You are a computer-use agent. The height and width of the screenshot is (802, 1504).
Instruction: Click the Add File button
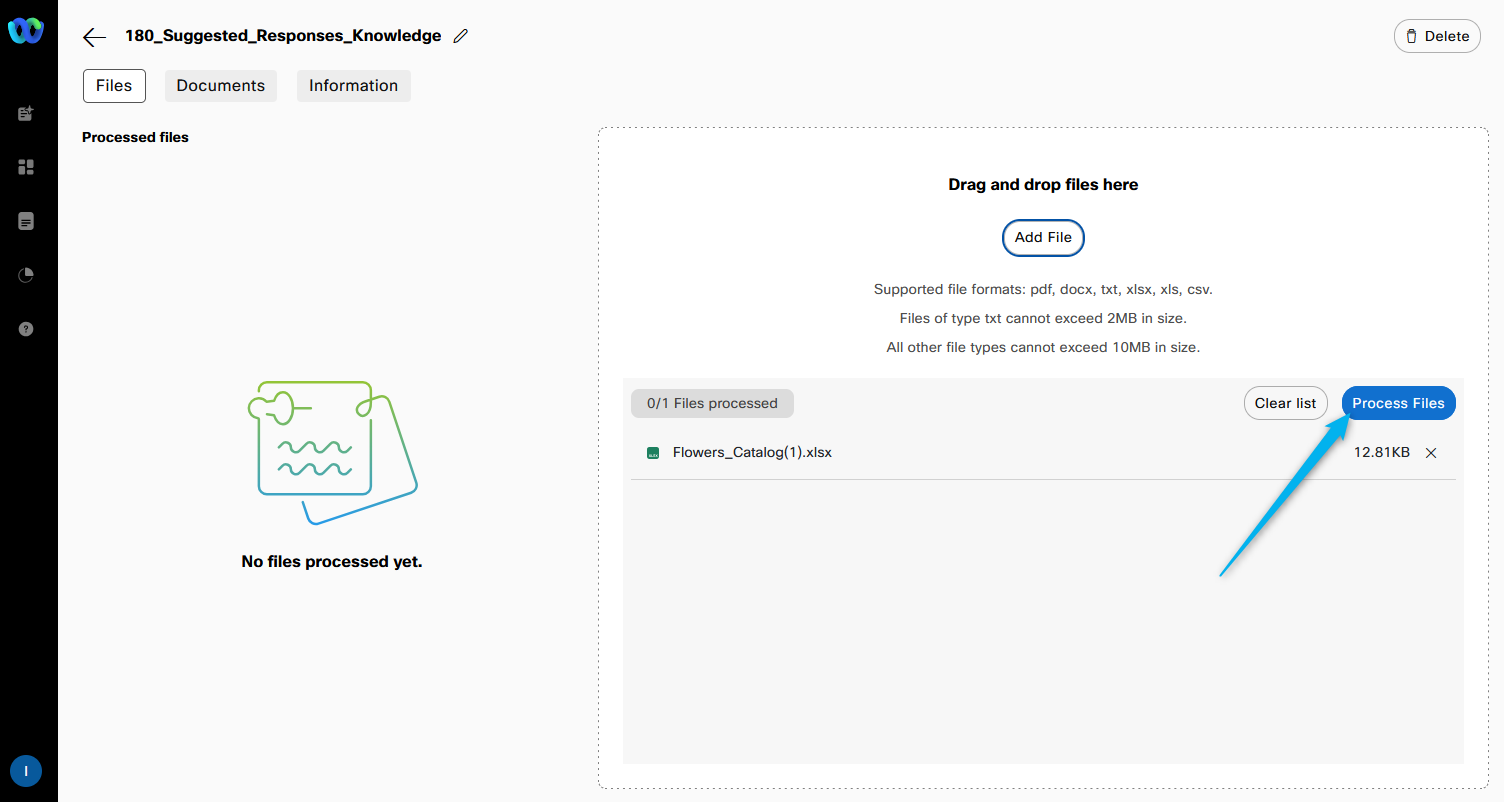1043,238
